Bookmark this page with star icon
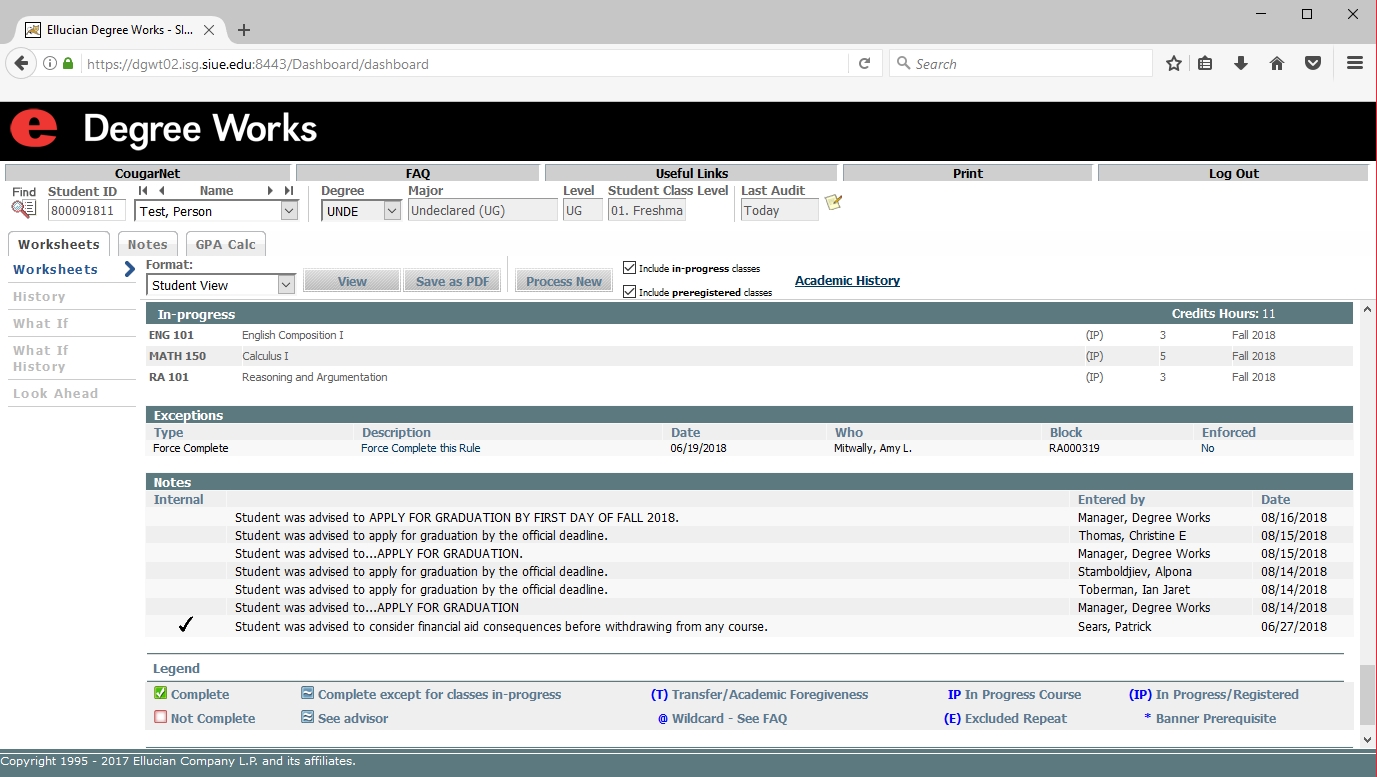This screenshot has width=1377, height=777. [x=1174, y=64]
